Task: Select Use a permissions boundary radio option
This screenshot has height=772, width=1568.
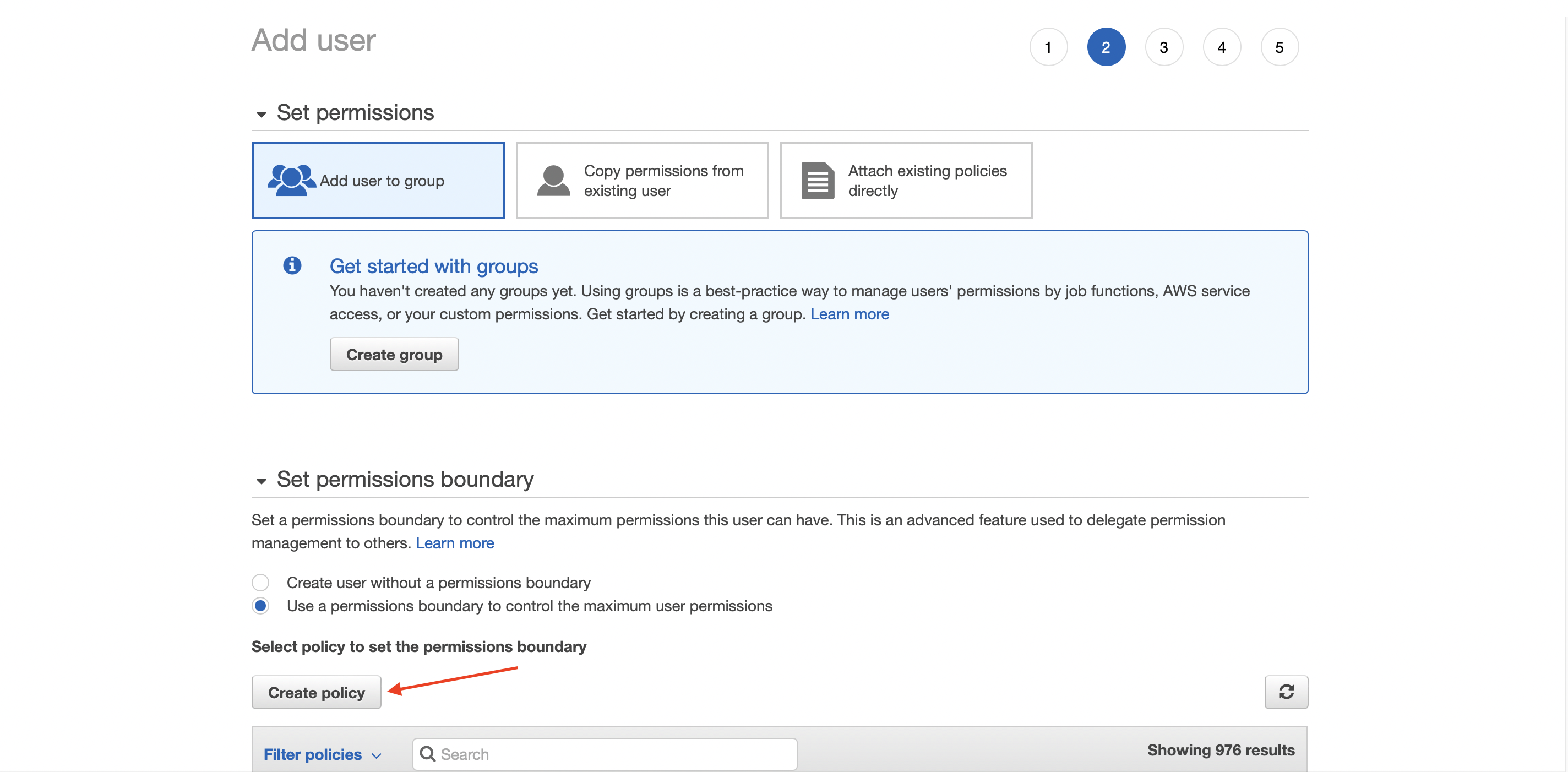Action: tap(260, 606)
